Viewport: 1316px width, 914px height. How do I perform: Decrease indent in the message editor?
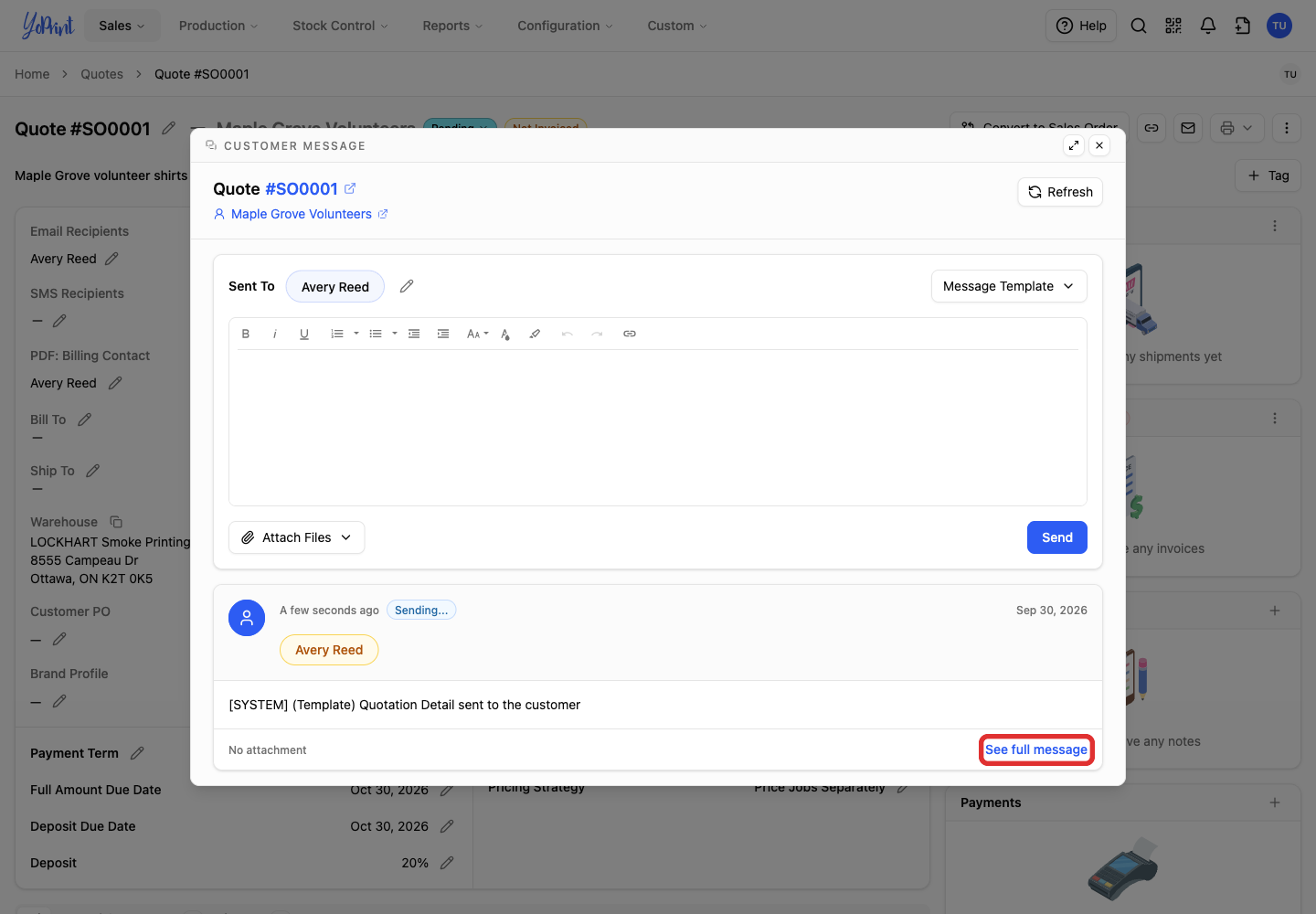click(x=414, y=334)
